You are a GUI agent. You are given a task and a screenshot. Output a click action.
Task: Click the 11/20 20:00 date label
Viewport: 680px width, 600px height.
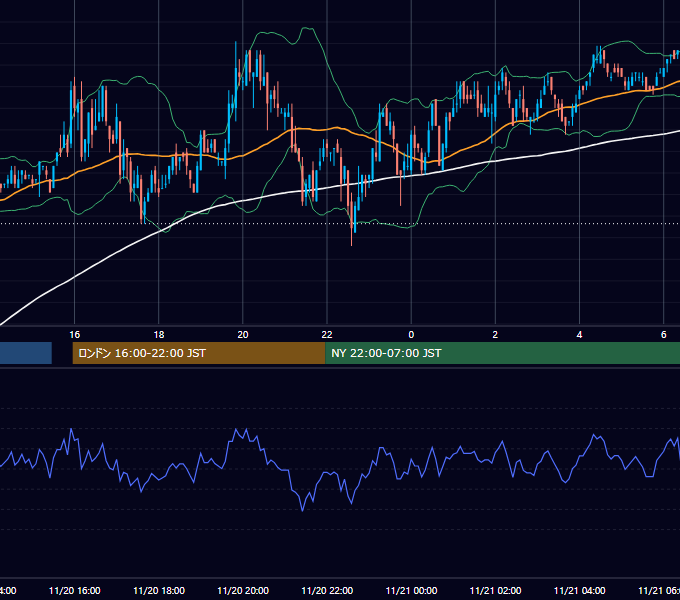tap(243, 590)
